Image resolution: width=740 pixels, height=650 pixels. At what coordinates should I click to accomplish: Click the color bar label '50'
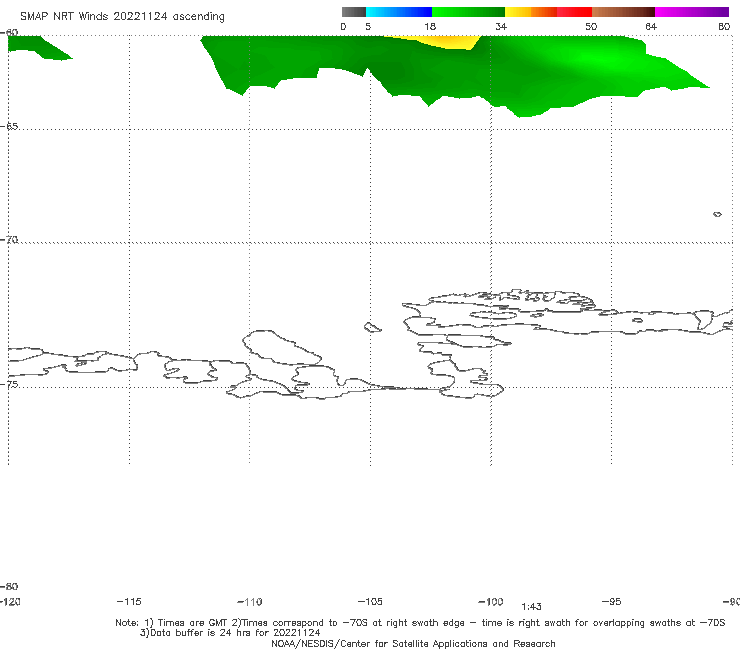[x=591, y=26]
